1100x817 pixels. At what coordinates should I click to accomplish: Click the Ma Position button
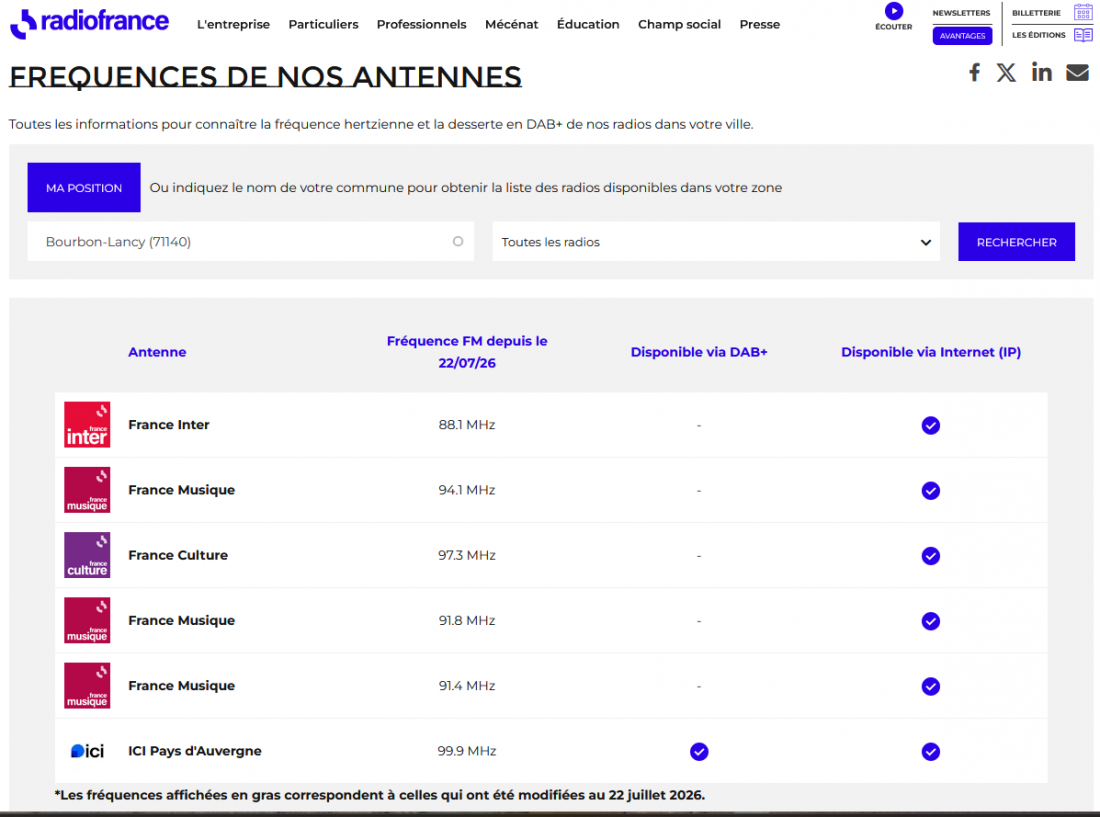(83, 187)
